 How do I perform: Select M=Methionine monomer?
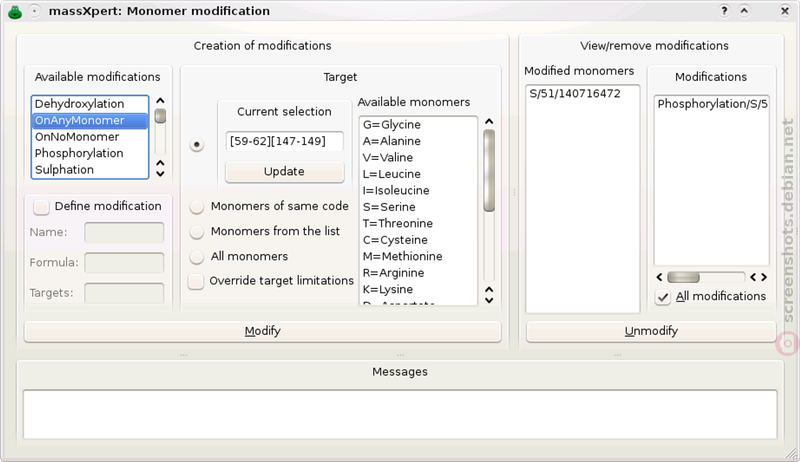(x=418, y=256)
